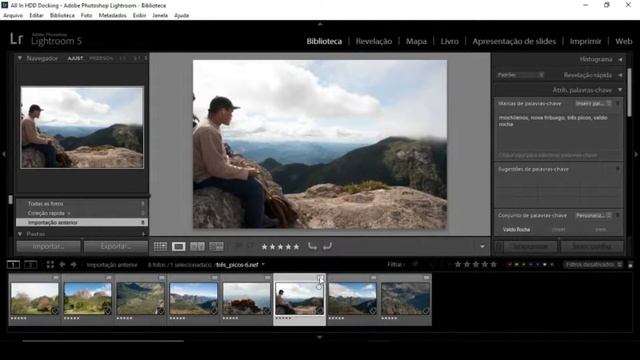Select last filmstrip thumbnail
The width and height of the screenshot is (640, 360).
pyautogui.click(x=405, y=299)
